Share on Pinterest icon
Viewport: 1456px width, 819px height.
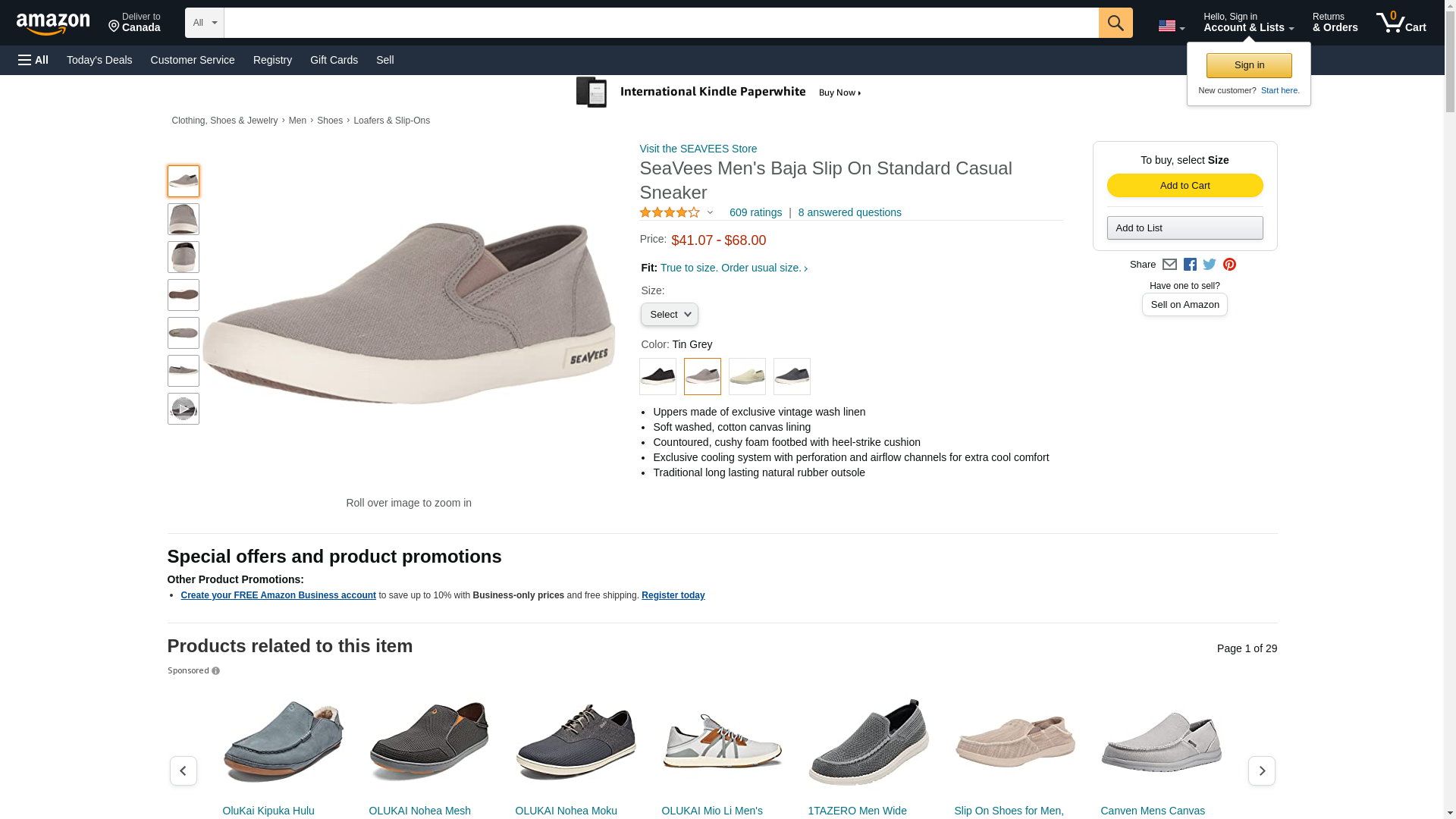(x=1229, y=265)
